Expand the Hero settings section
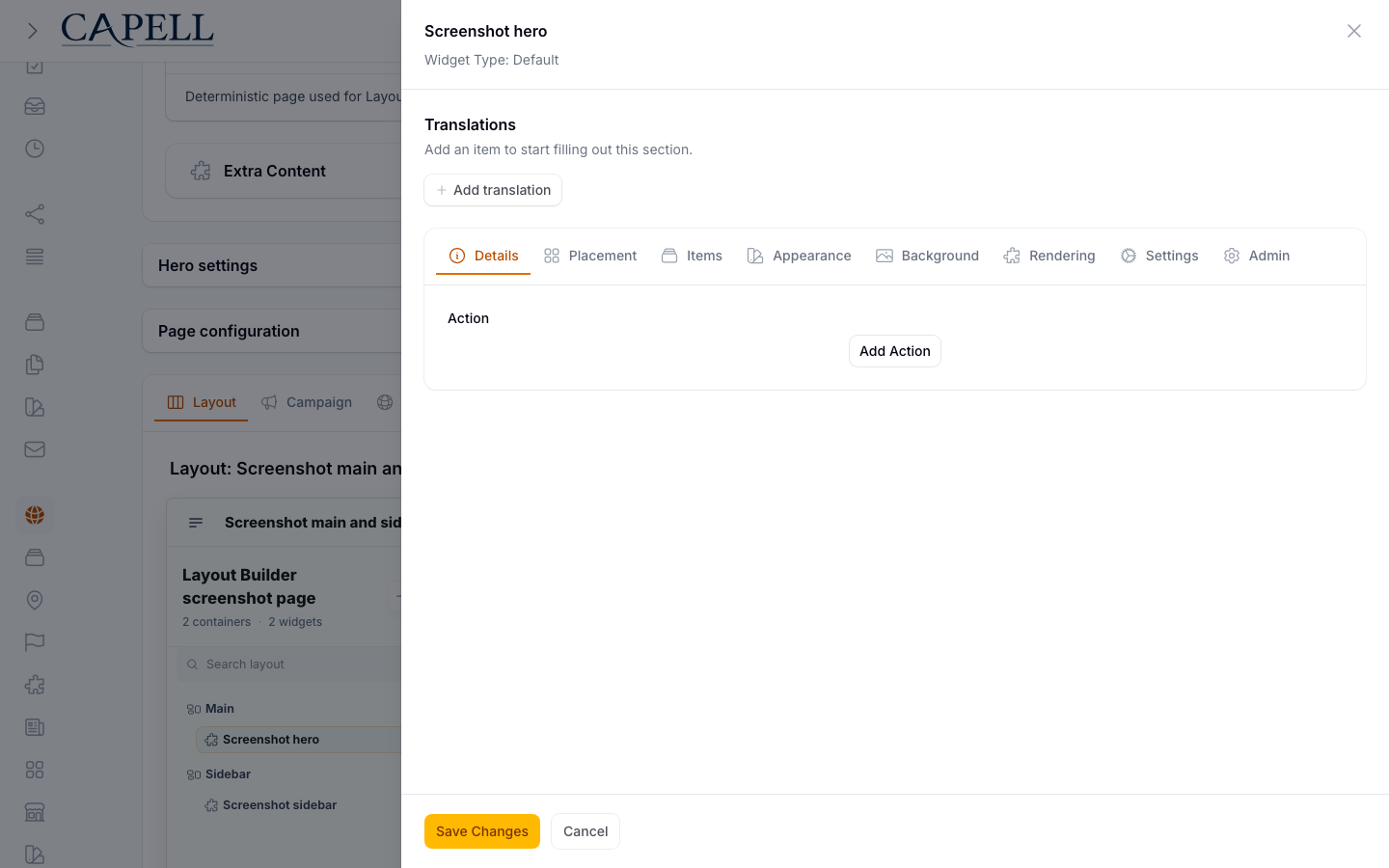The width and height of the screenshot is (1389, 868). (272, 265)
